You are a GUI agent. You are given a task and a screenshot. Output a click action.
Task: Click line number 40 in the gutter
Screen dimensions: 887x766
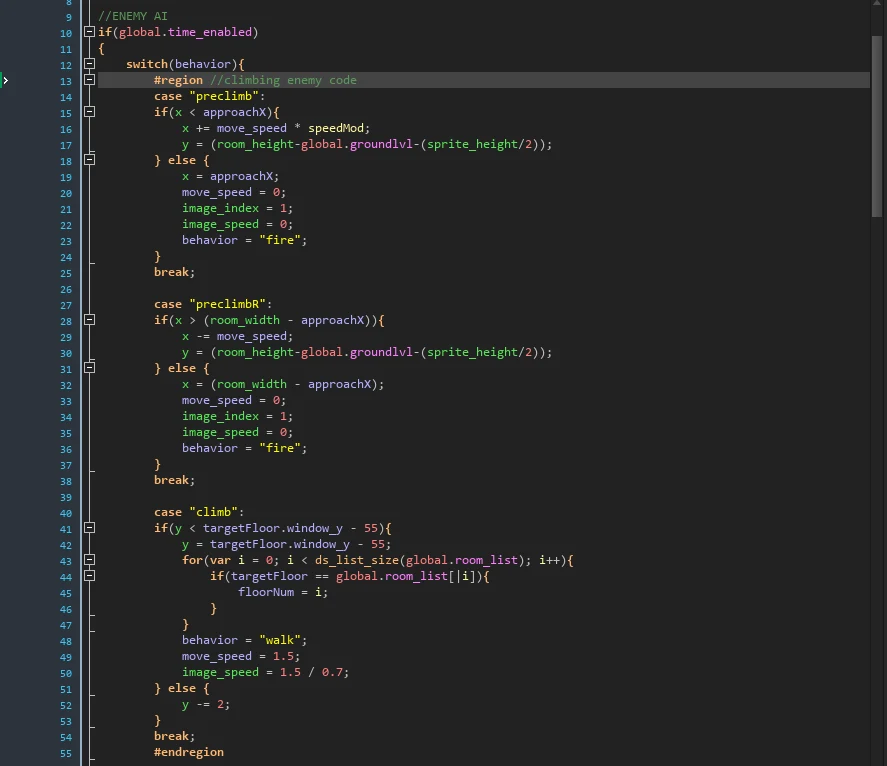66,512
